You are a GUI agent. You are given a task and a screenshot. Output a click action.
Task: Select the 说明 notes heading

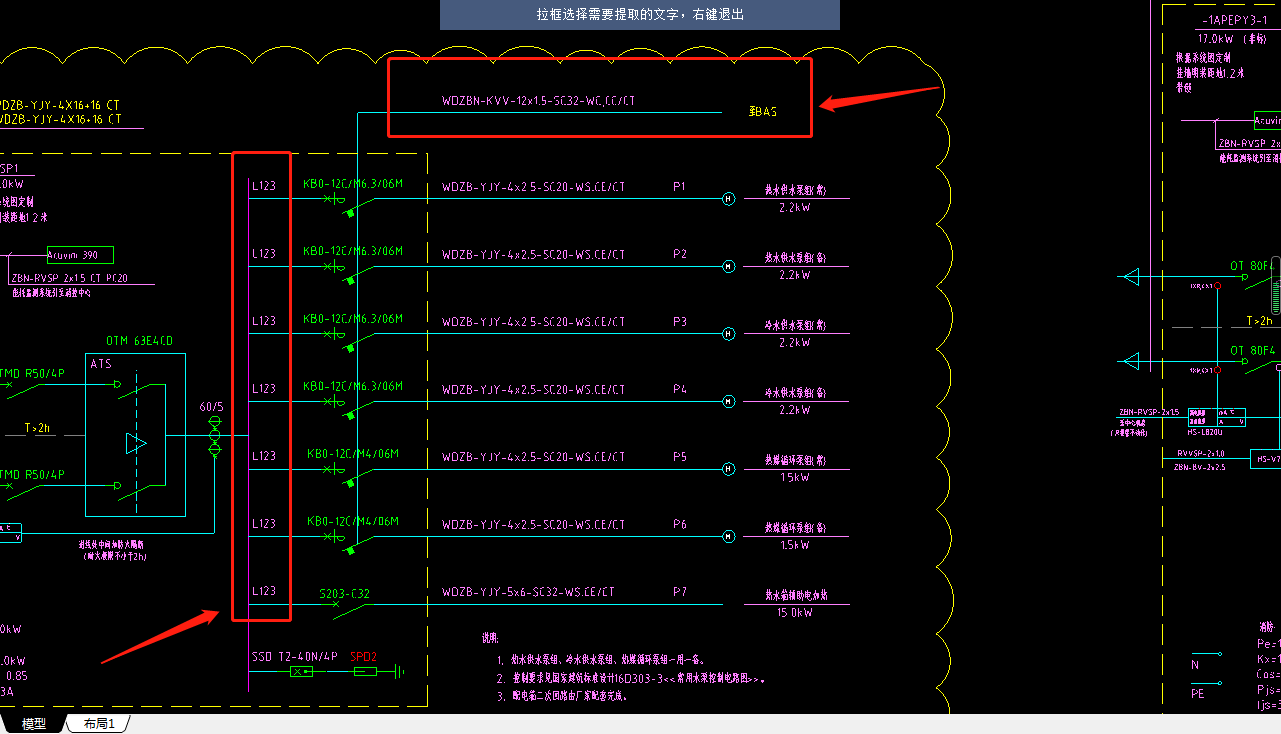490,637
